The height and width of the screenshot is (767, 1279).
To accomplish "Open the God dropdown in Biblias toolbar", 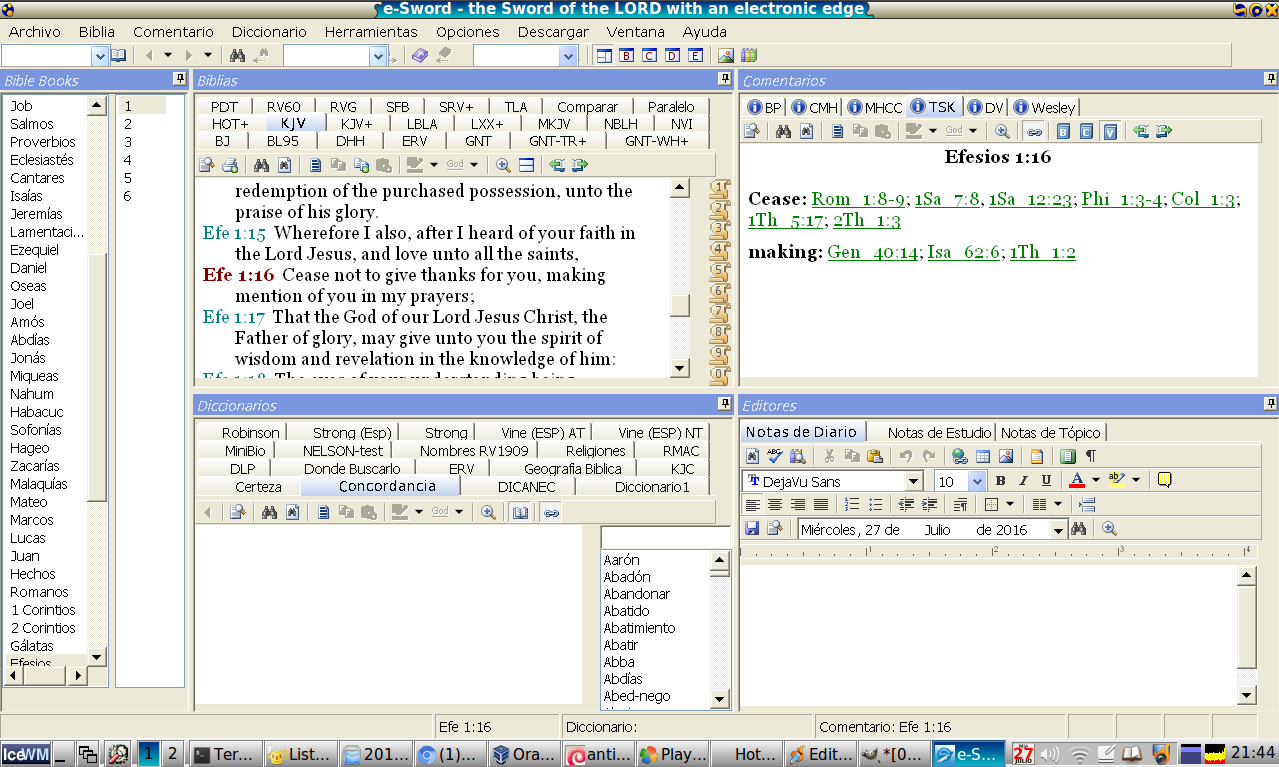I will tap(474, 166).
